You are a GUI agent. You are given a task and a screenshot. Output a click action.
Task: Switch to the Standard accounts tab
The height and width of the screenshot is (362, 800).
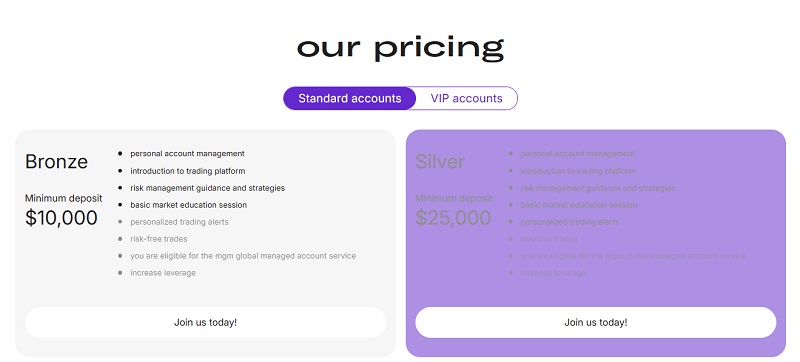pyautogui.click(x=349, y=98)
